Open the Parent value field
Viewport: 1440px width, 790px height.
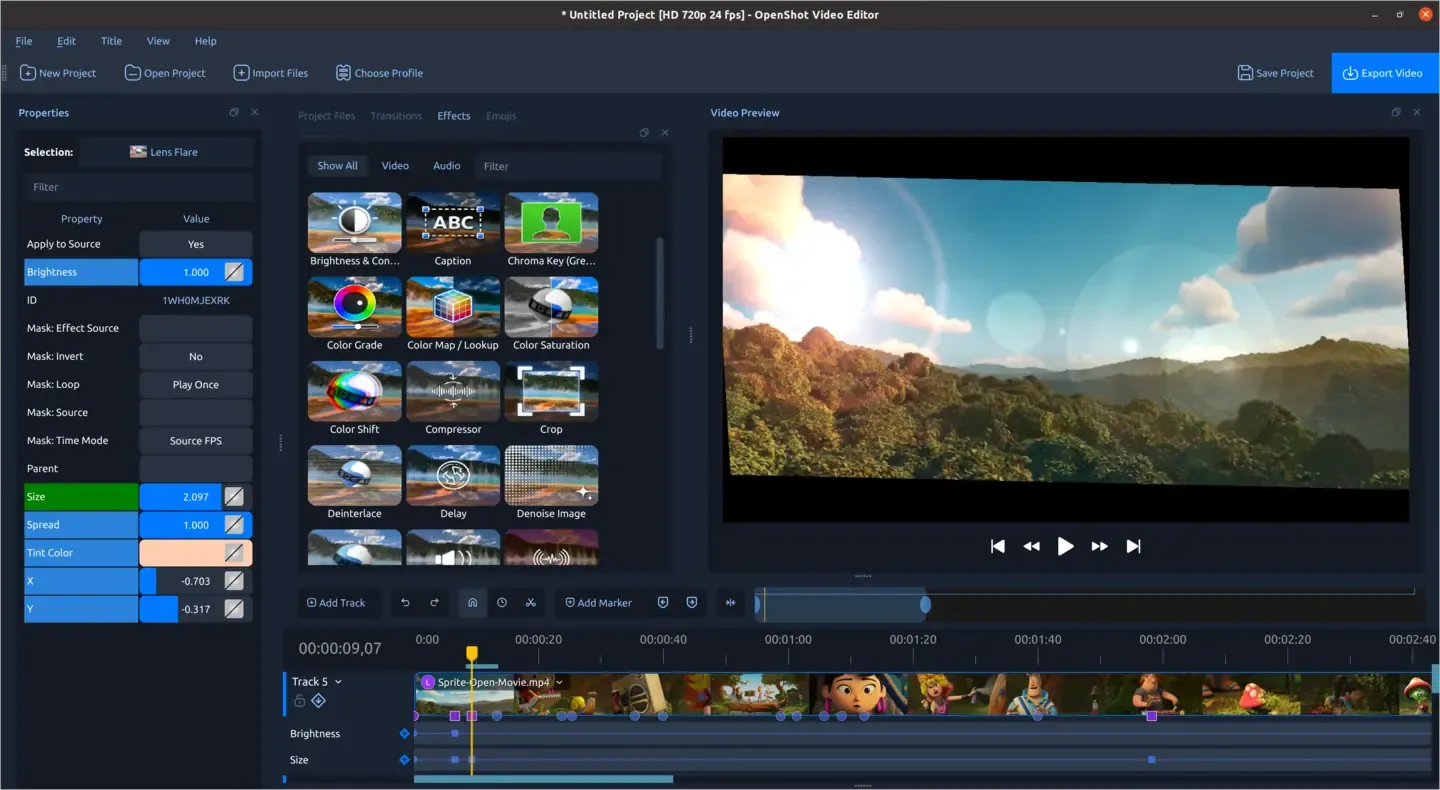pyautogui.click(x=196, y=468)
